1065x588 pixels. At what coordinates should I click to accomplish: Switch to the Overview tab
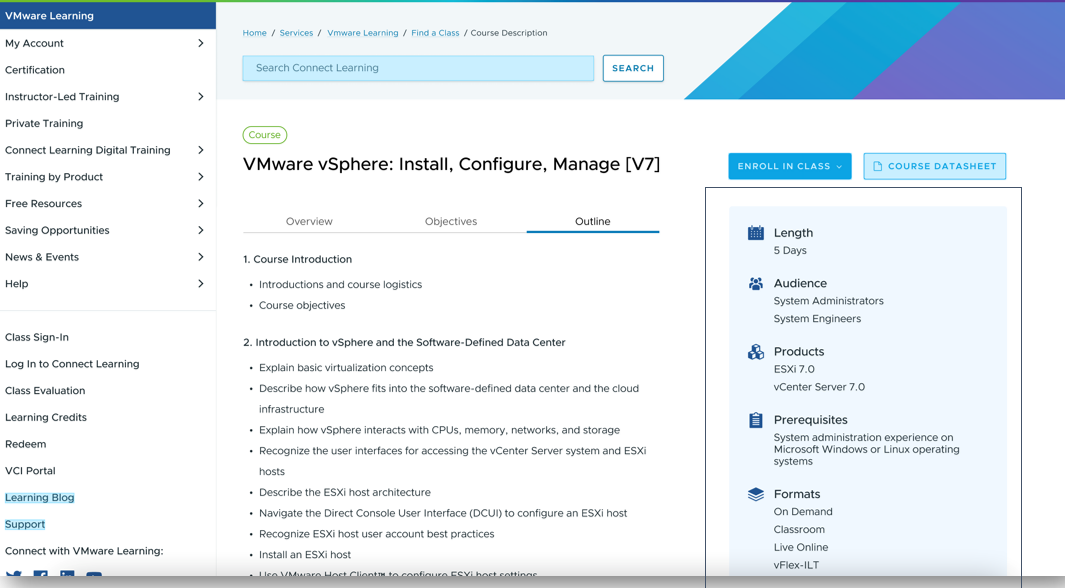[x=309, y=221]
